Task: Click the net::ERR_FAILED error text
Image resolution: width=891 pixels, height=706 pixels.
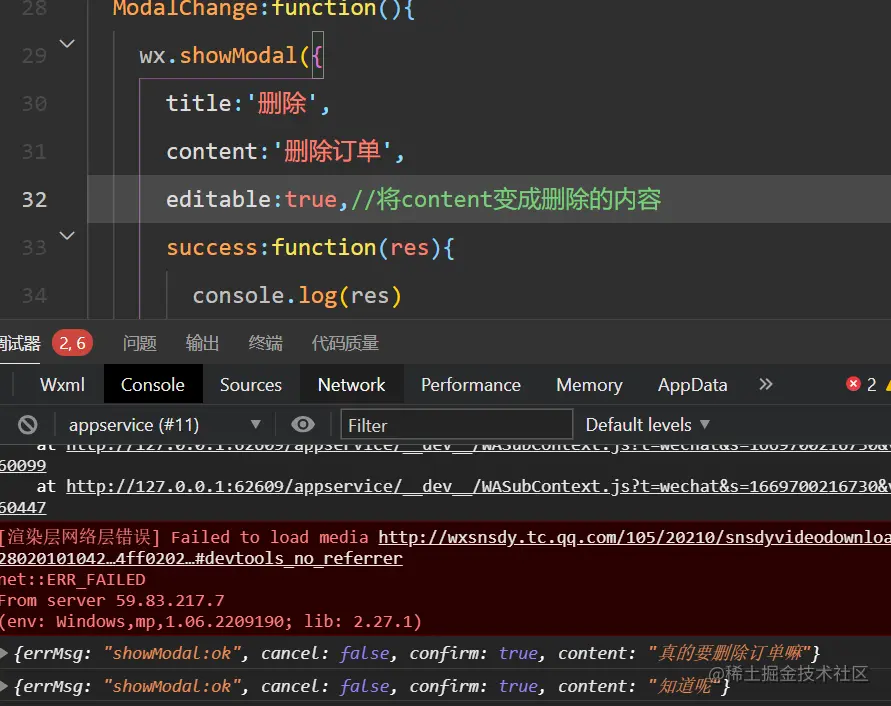Action: pyautogui.click(x=73, y=579)
